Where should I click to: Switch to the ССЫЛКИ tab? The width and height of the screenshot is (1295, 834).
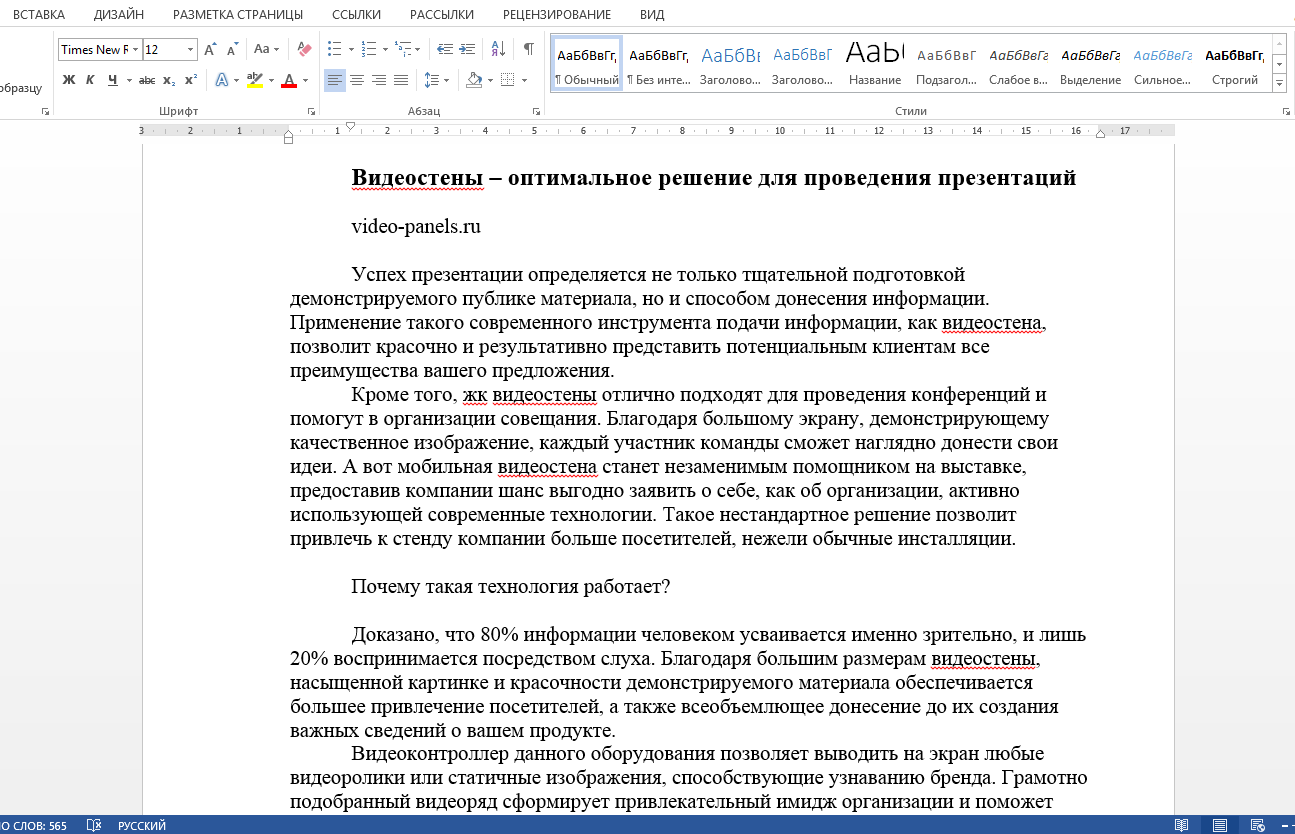tap(357, 15)
